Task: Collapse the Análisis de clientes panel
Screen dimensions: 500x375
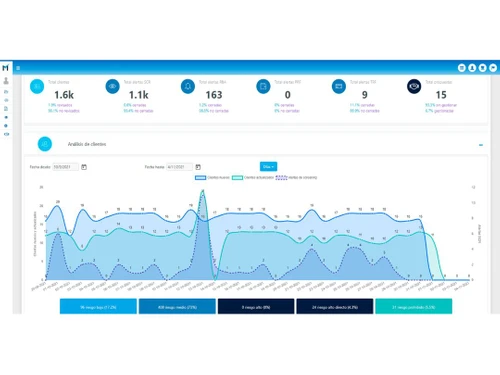Action: pyautogui.click(x=481, y=145)
